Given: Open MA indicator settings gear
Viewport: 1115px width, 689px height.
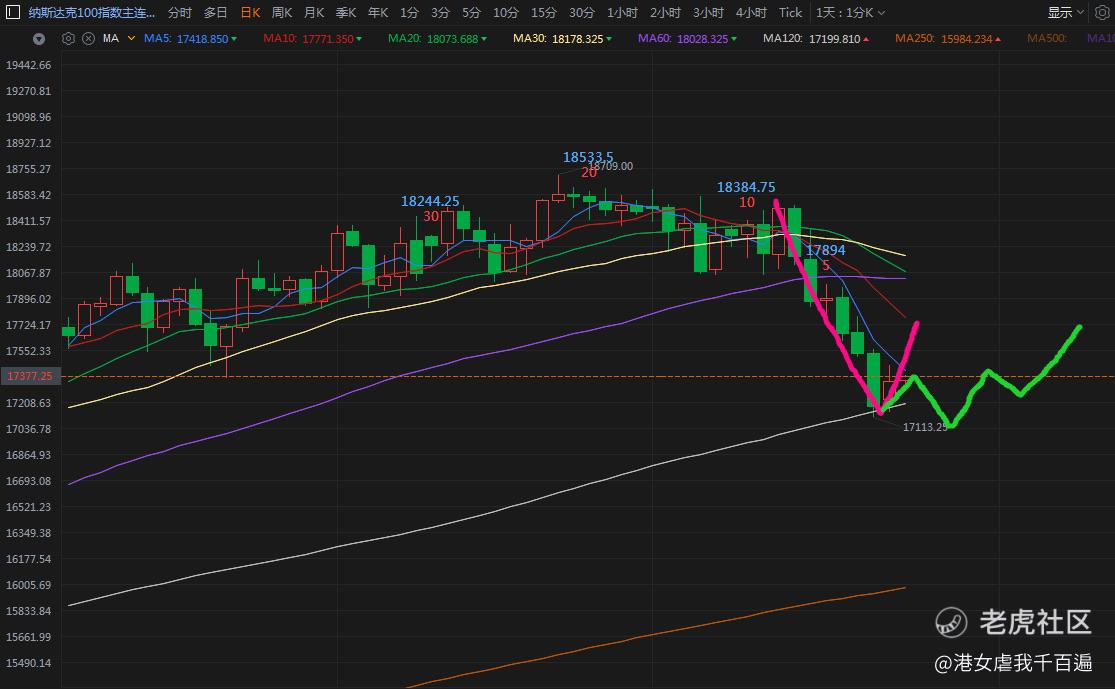Looking at the screenshot, I should (68, 38).
